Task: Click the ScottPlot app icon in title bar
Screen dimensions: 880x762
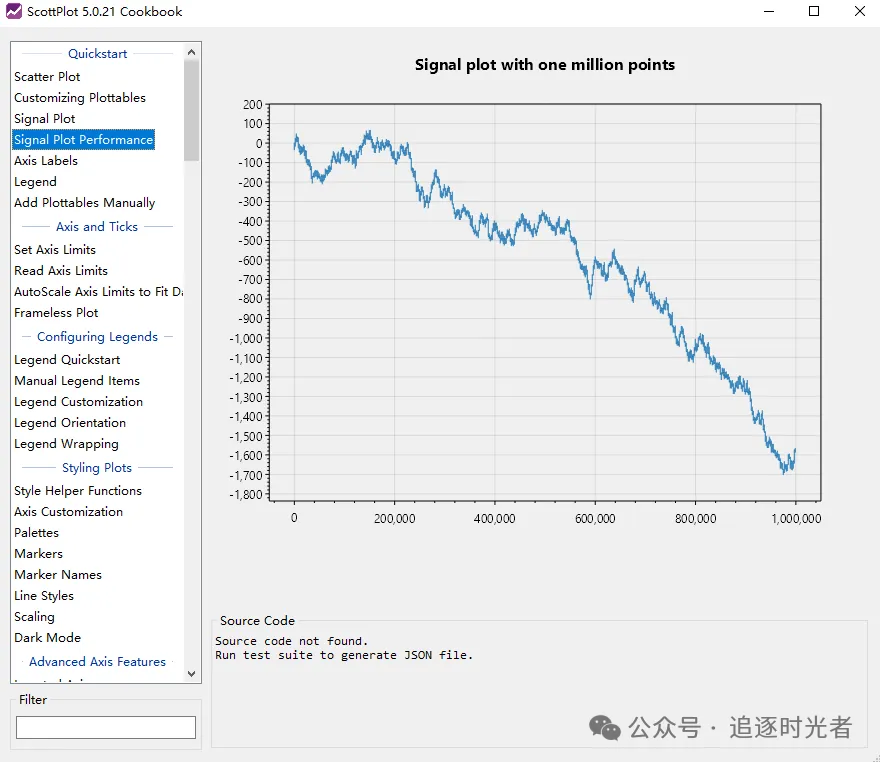Action: [x=14, y=12]
